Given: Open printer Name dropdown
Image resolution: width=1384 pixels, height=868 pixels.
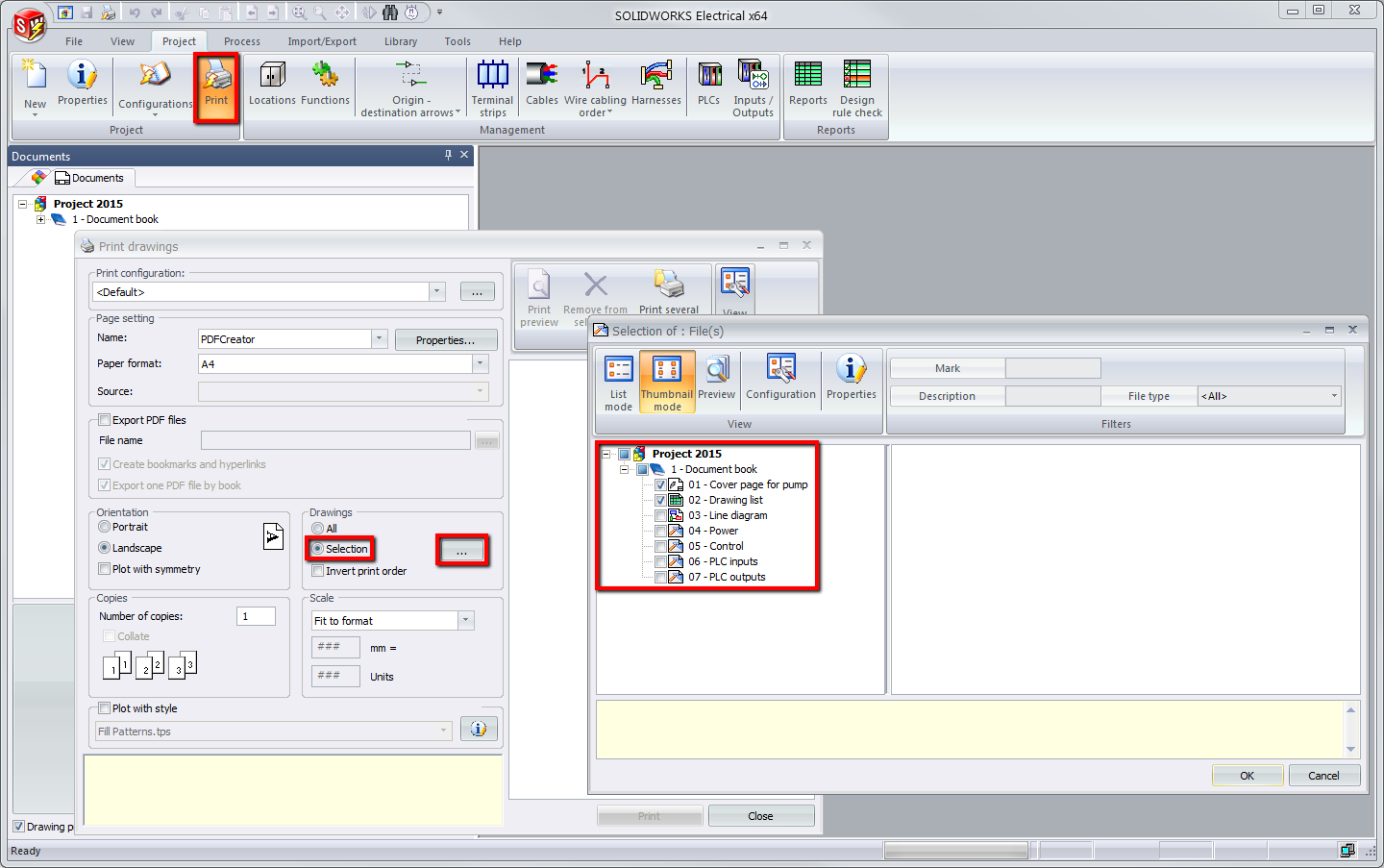Looking at the screenshot, I should click(379, 338).
